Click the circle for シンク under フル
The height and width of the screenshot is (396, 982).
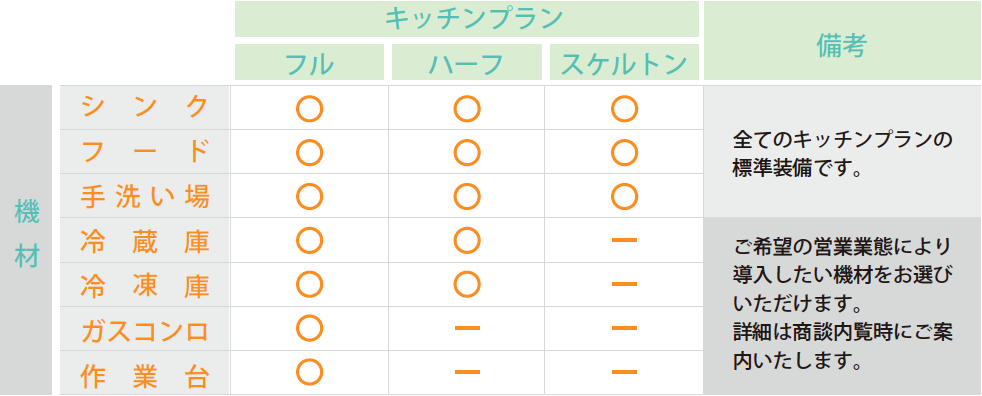click(309, 108)
